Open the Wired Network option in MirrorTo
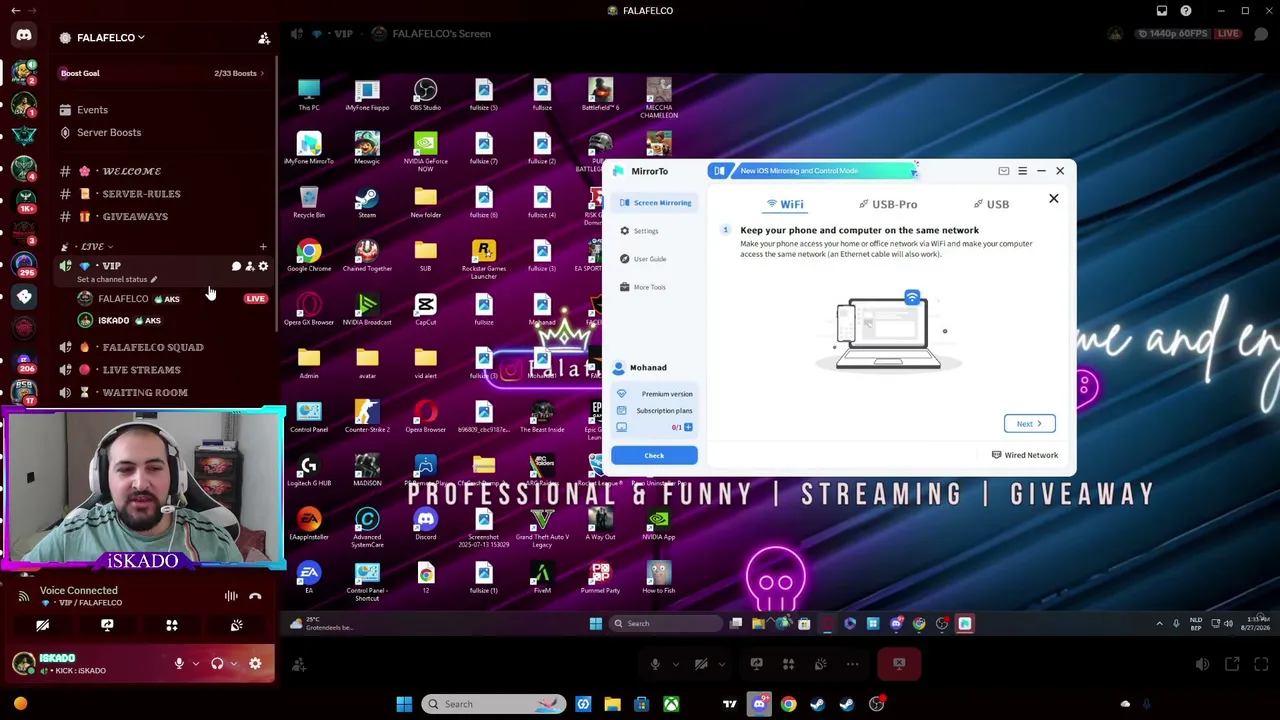This screenshot has width=1280, height=720. point(1025,455)
